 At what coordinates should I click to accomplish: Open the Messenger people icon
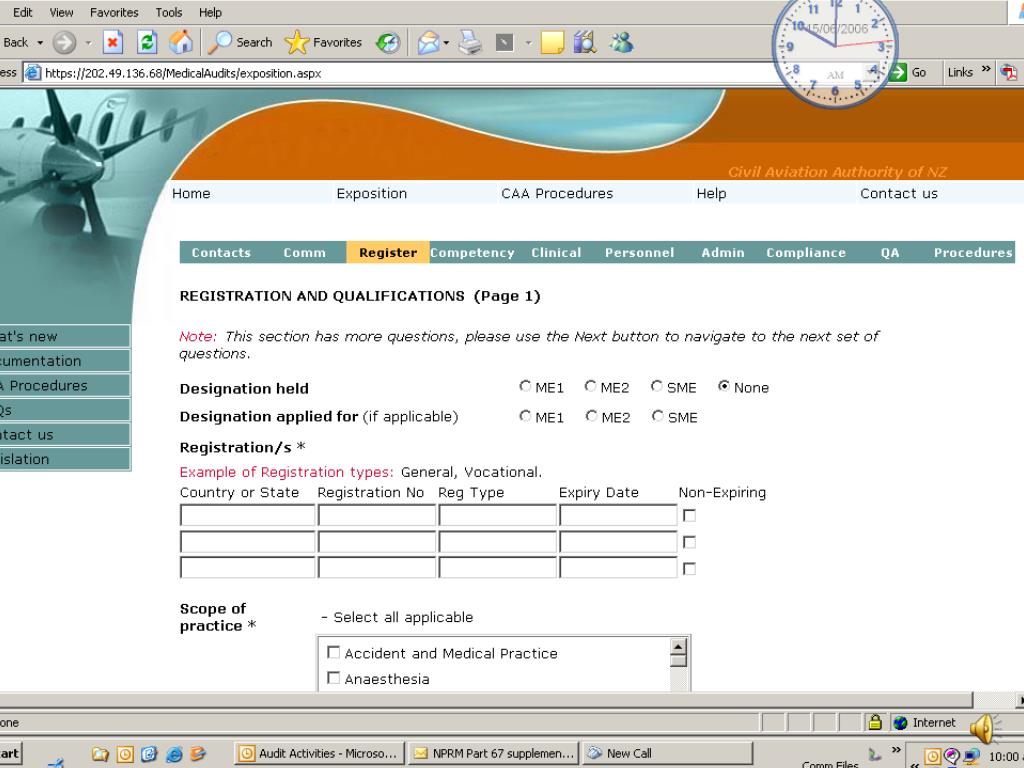621,42
